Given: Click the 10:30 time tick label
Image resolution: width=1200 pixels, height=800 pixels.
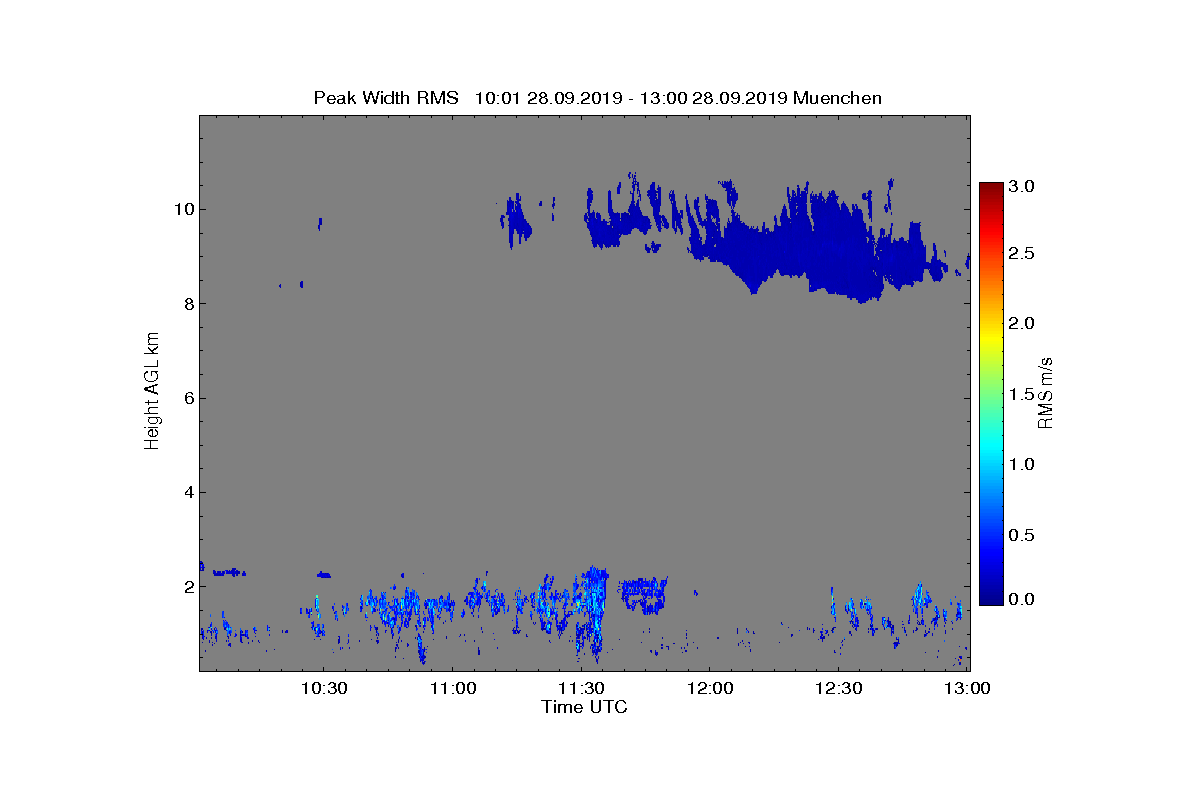Looking at the screenshot, I should pos(323,688).
